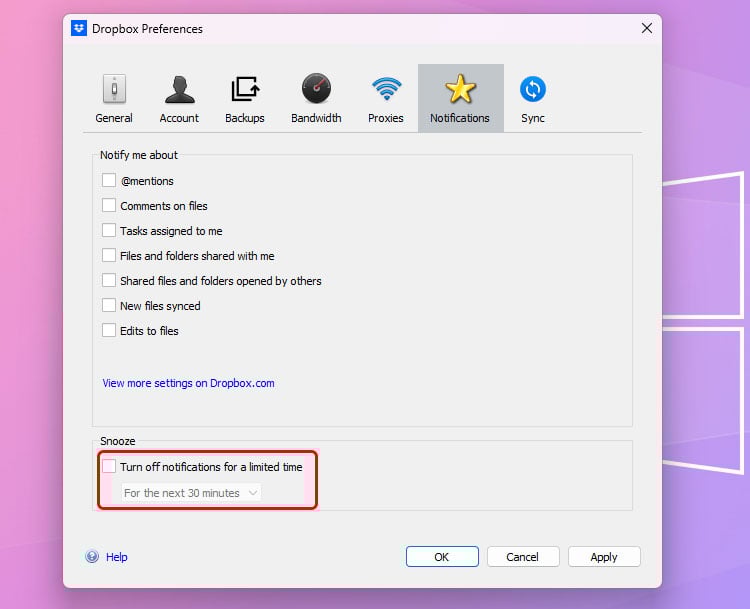Viewport: 750px width, 609px height.
Task: Switch to the General tab label
Action: (114, 118)
